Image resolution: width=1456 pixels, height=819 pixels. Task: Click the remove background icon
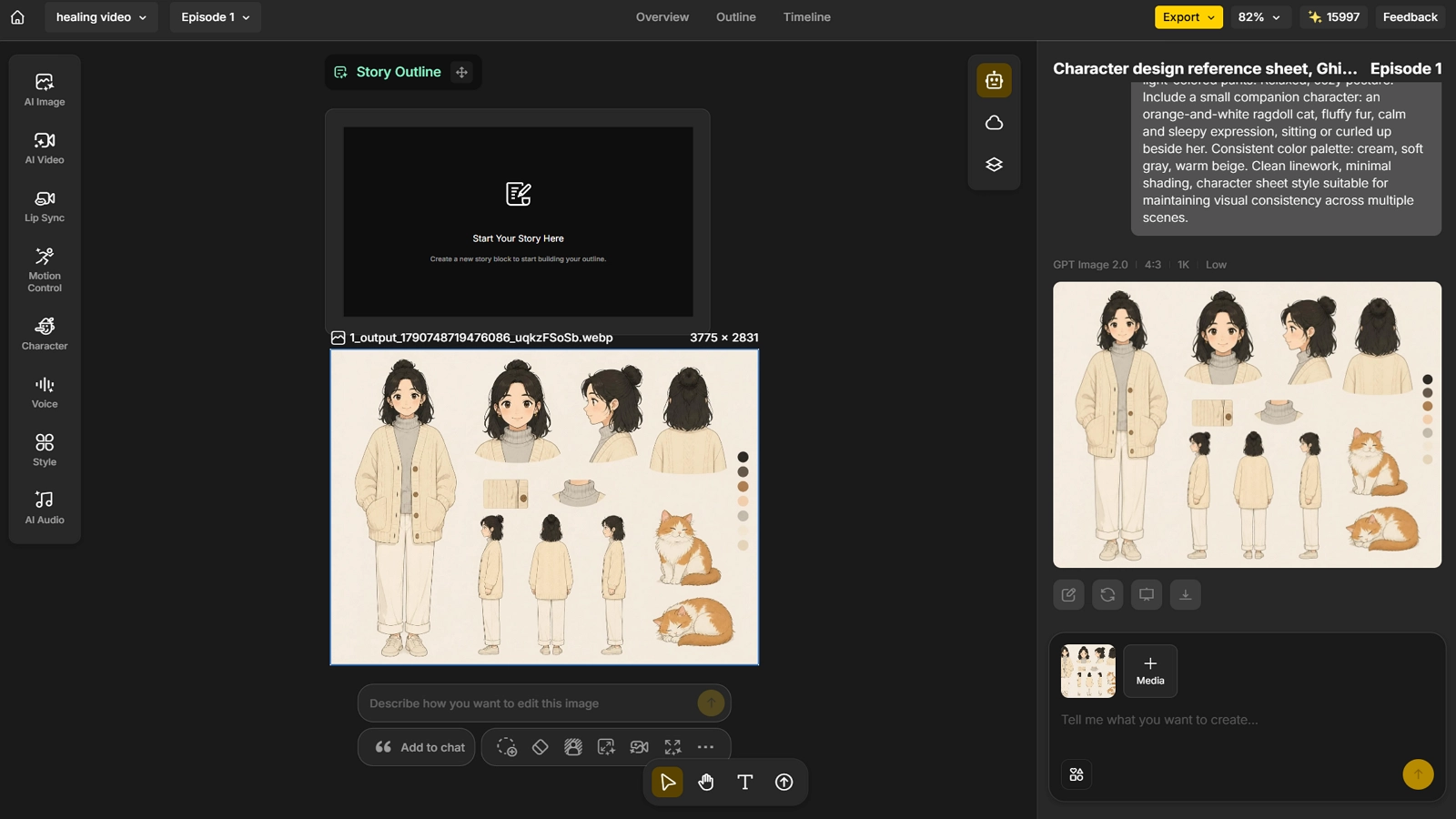[573, 747]
